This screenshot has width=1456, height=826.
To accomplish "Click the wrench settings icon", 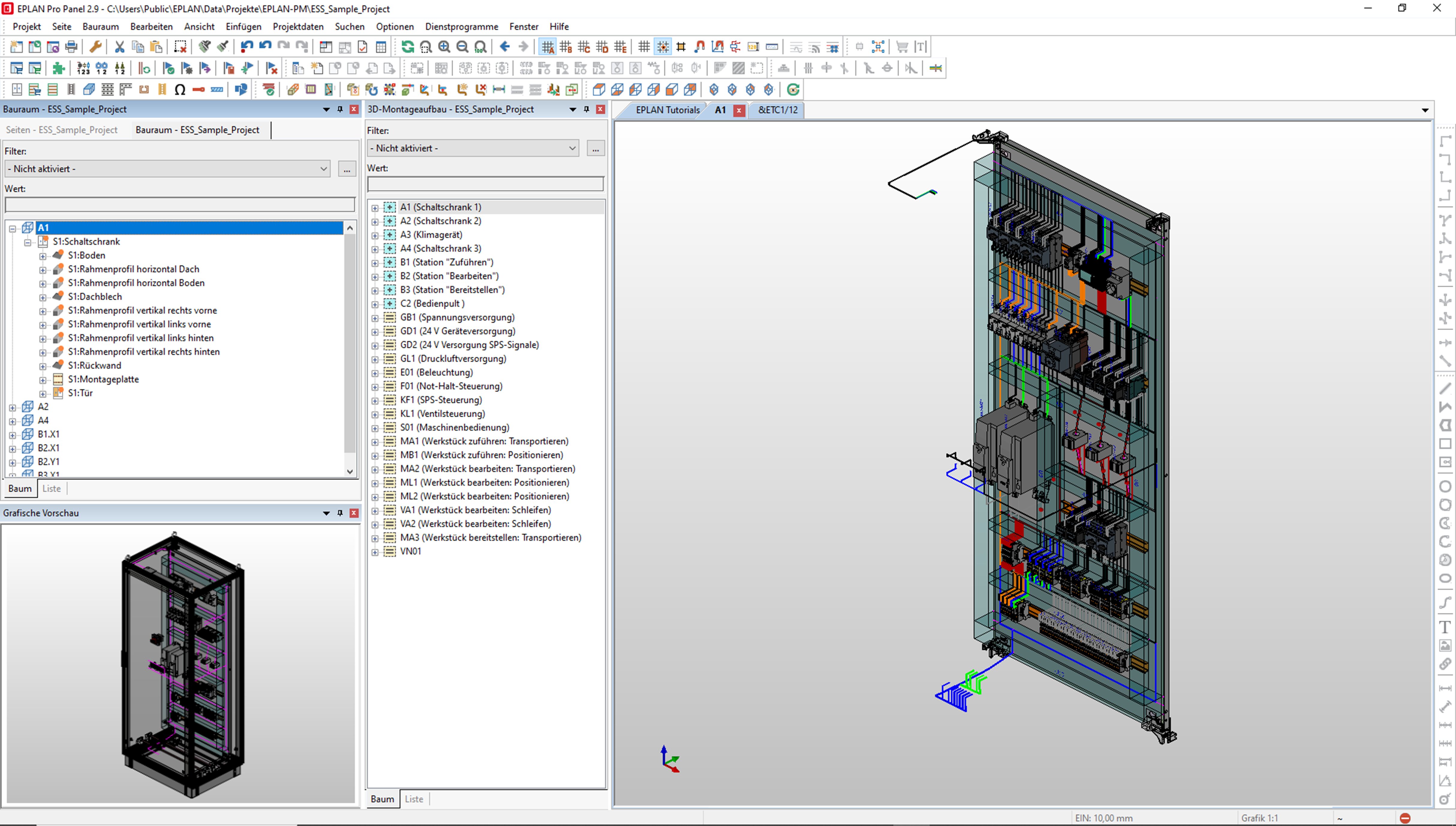I will [95, 46].
